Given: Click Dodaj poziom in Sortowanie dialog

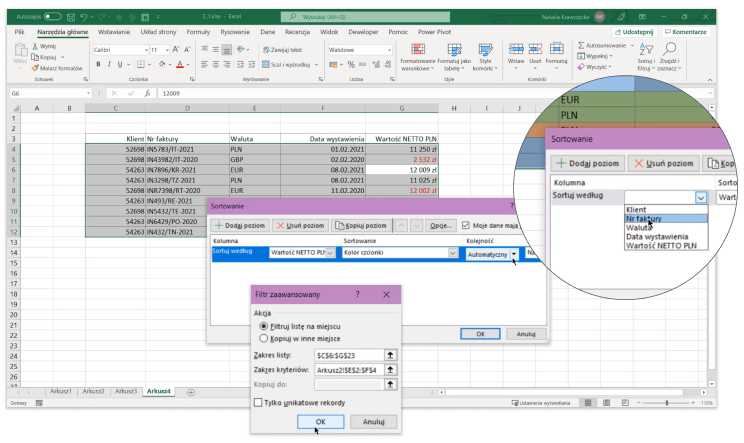Looking at the screenshot, I should pos(239,226).
